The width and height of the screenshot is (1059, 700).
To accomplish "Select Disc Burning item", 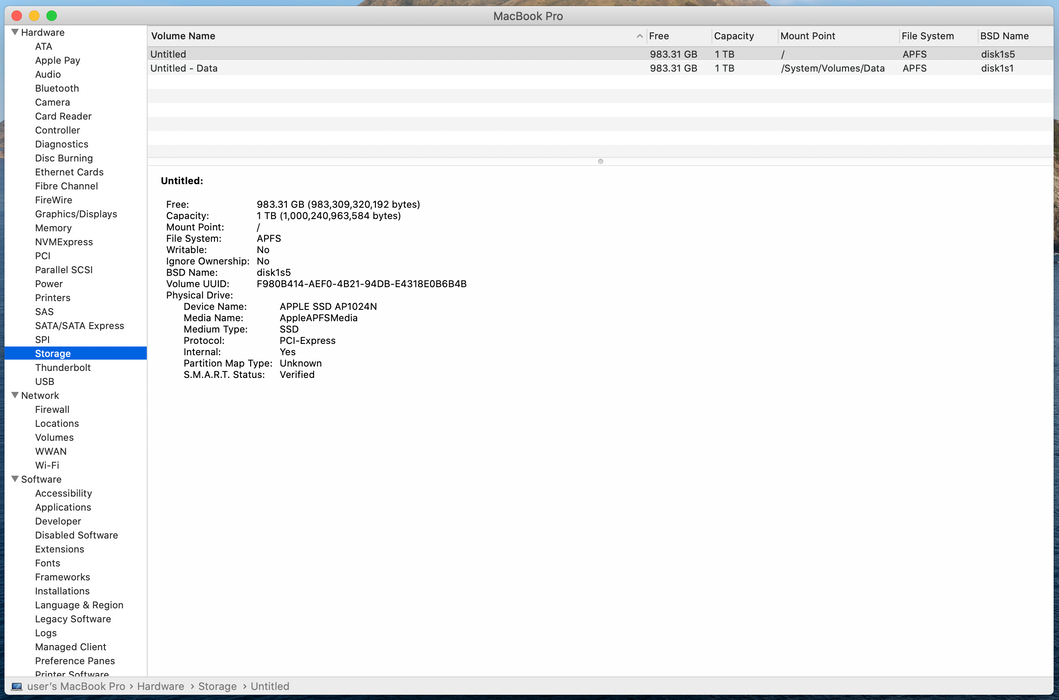I will pos(64,158).
